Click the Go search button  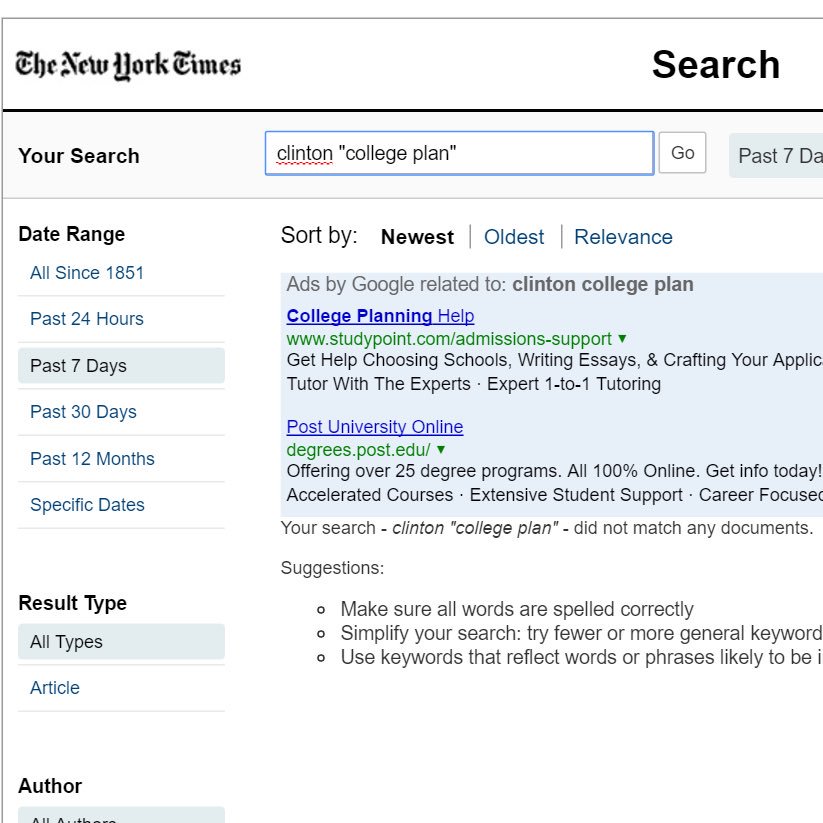tap(682, 153)
